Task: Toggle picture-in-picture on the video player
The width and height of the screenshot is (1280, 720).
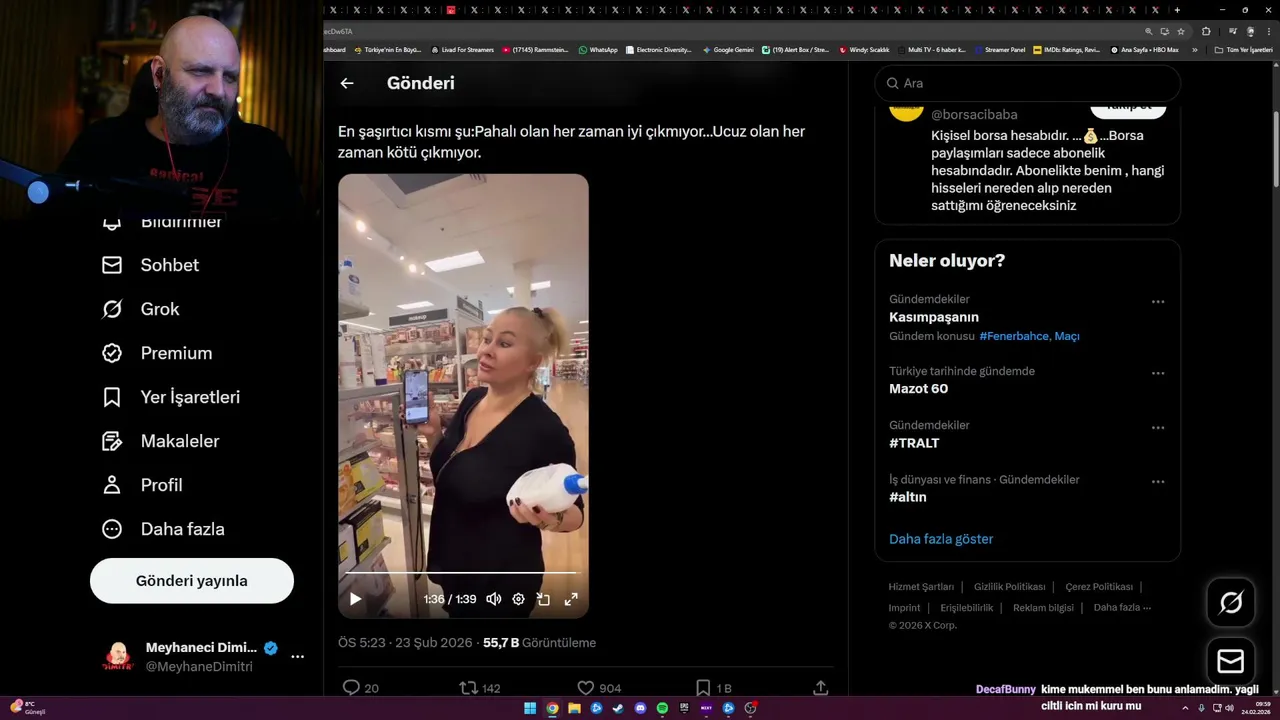Action: (x=544, y=599)
